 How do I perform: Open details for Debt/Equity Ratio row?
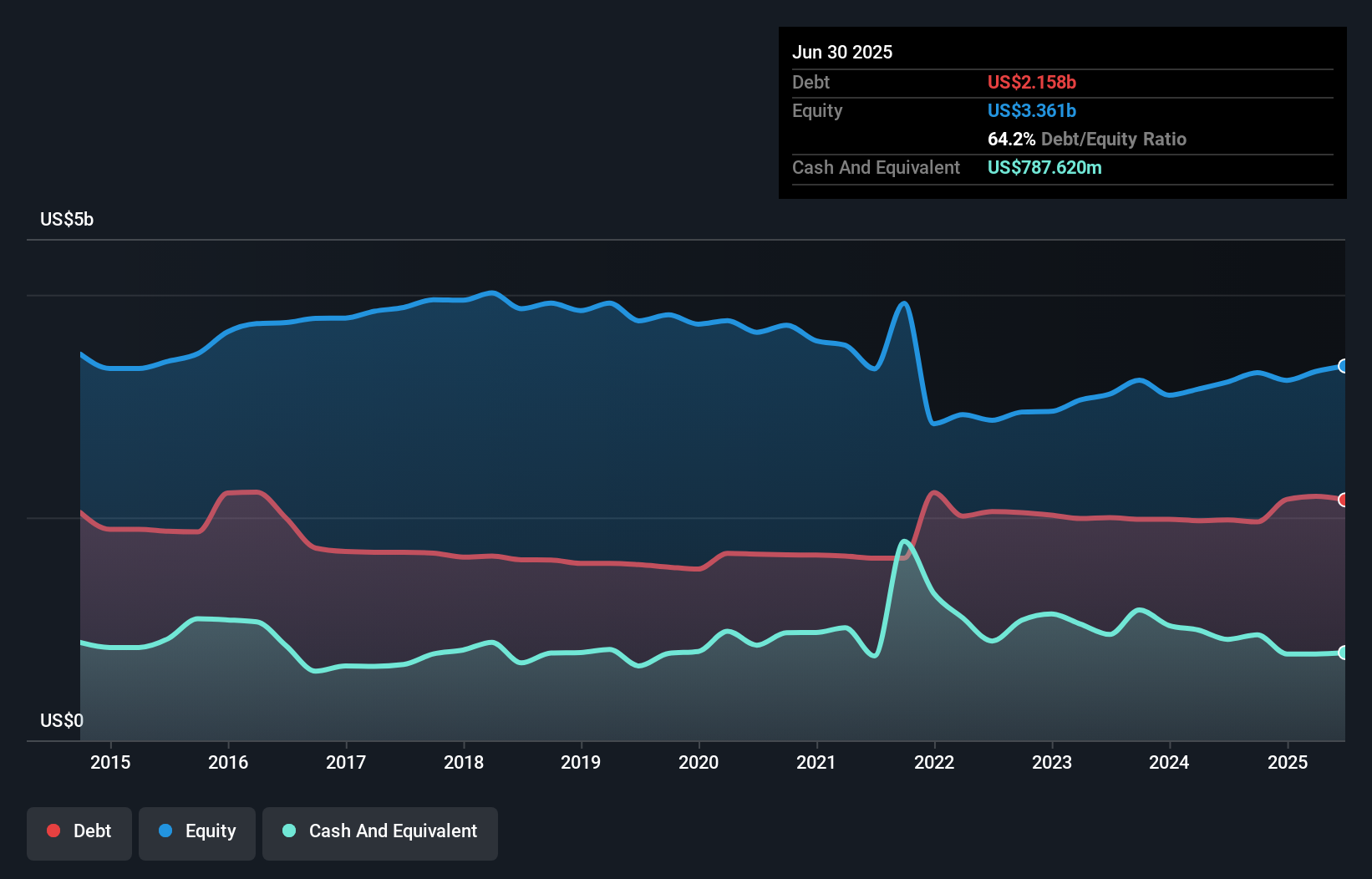1086,139
